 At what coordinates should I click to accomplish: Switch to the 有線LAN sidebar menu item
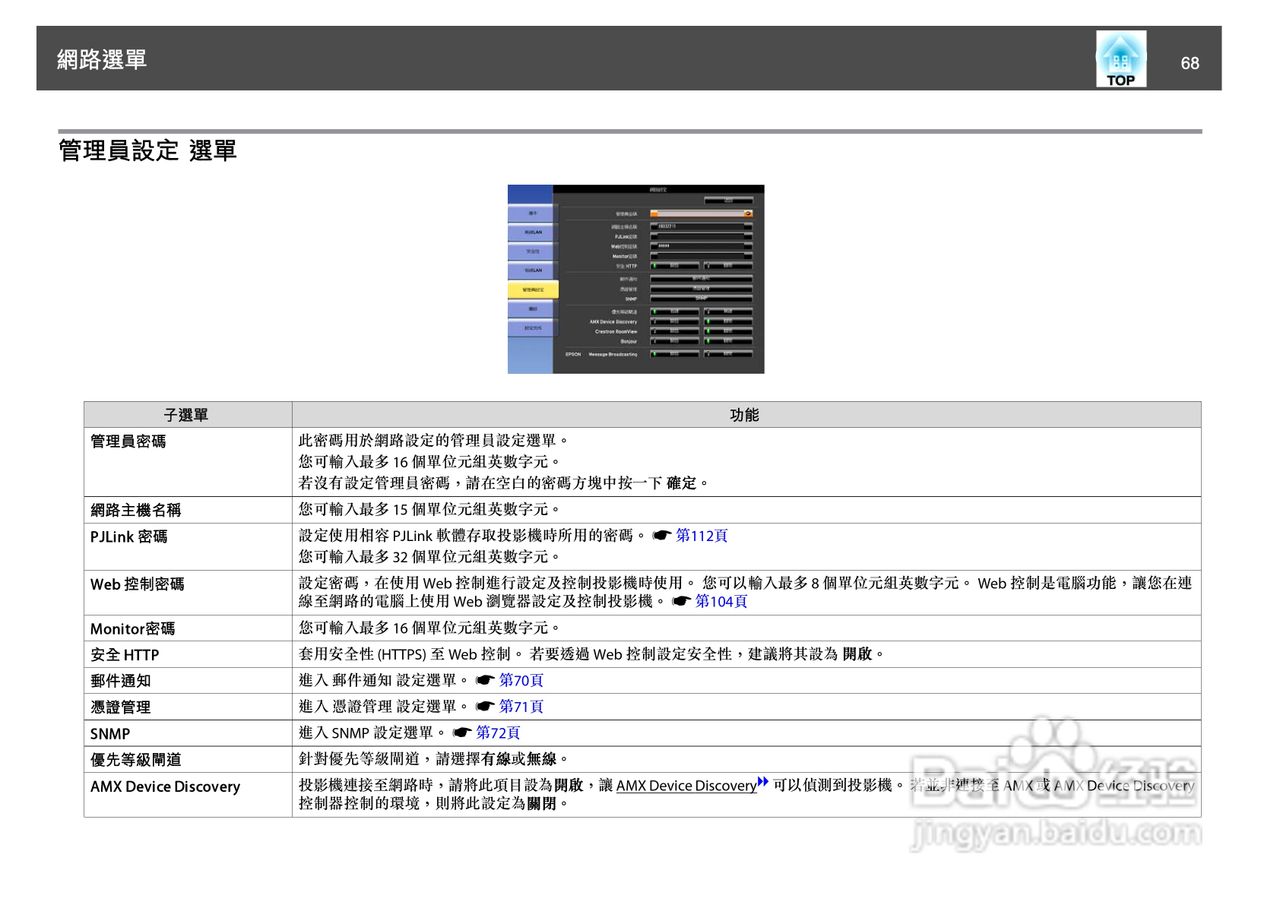point(531,269)
